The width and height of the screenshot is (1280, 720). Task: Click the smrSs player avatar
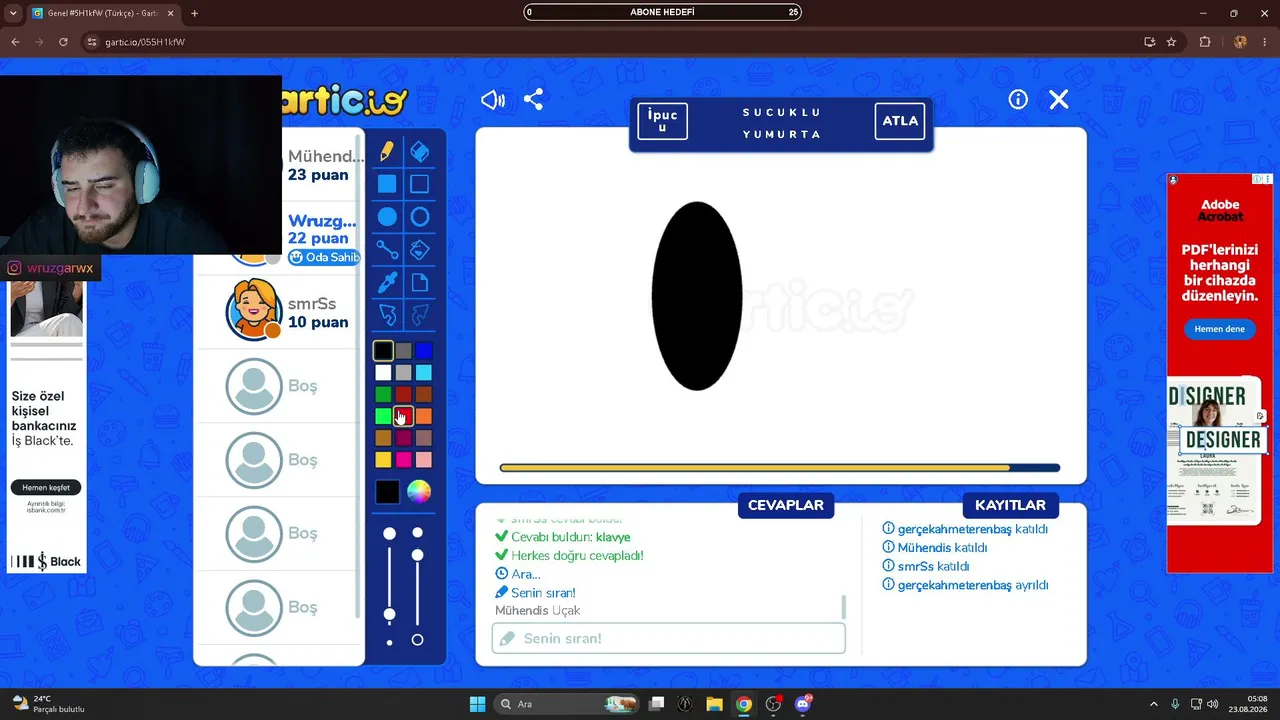pyautogui.click(x=254, y=308)
